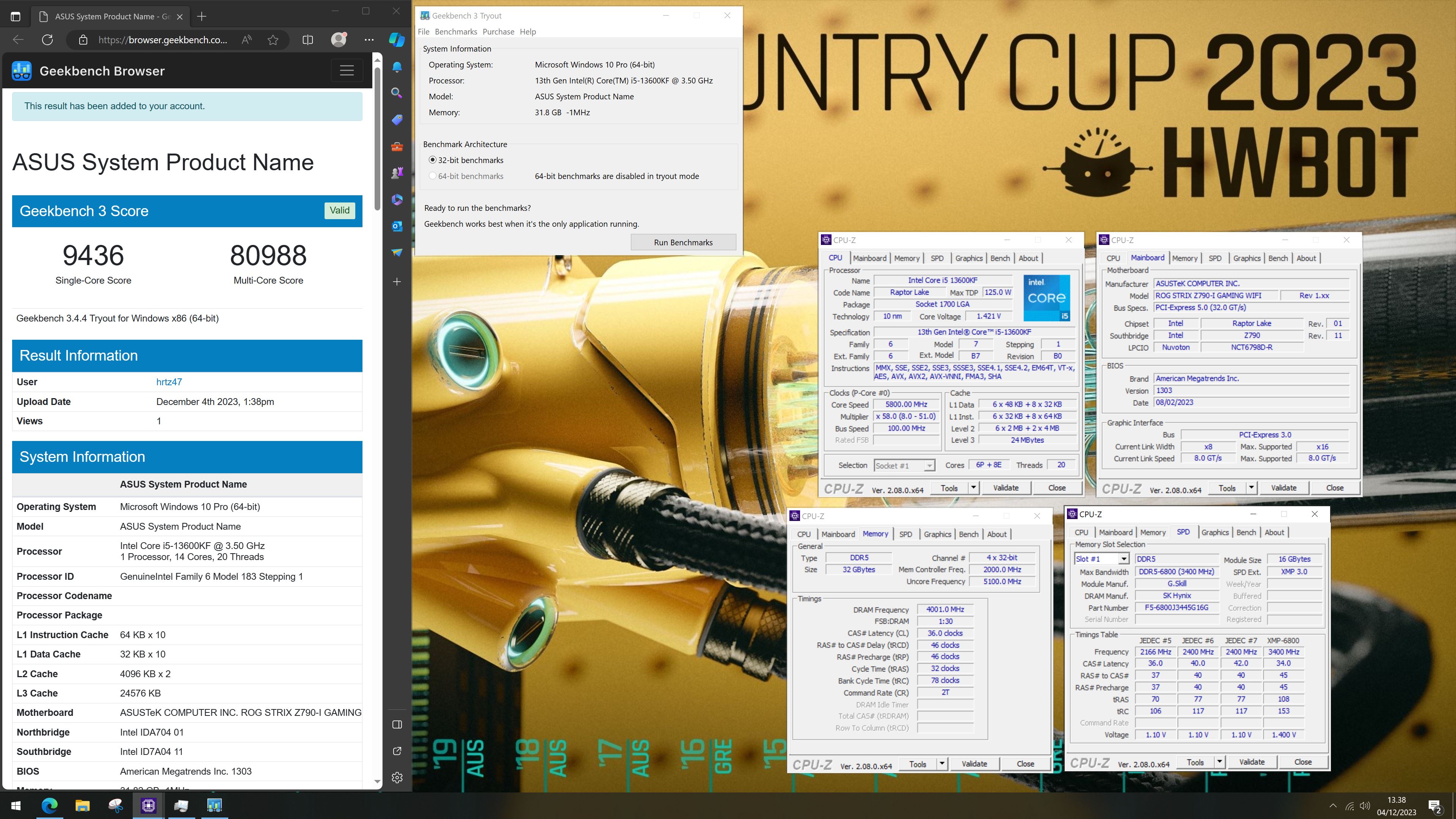Open user hrtz47 profile link
The width and height of the screenshot is (1456, 819).
pos(169,381)
